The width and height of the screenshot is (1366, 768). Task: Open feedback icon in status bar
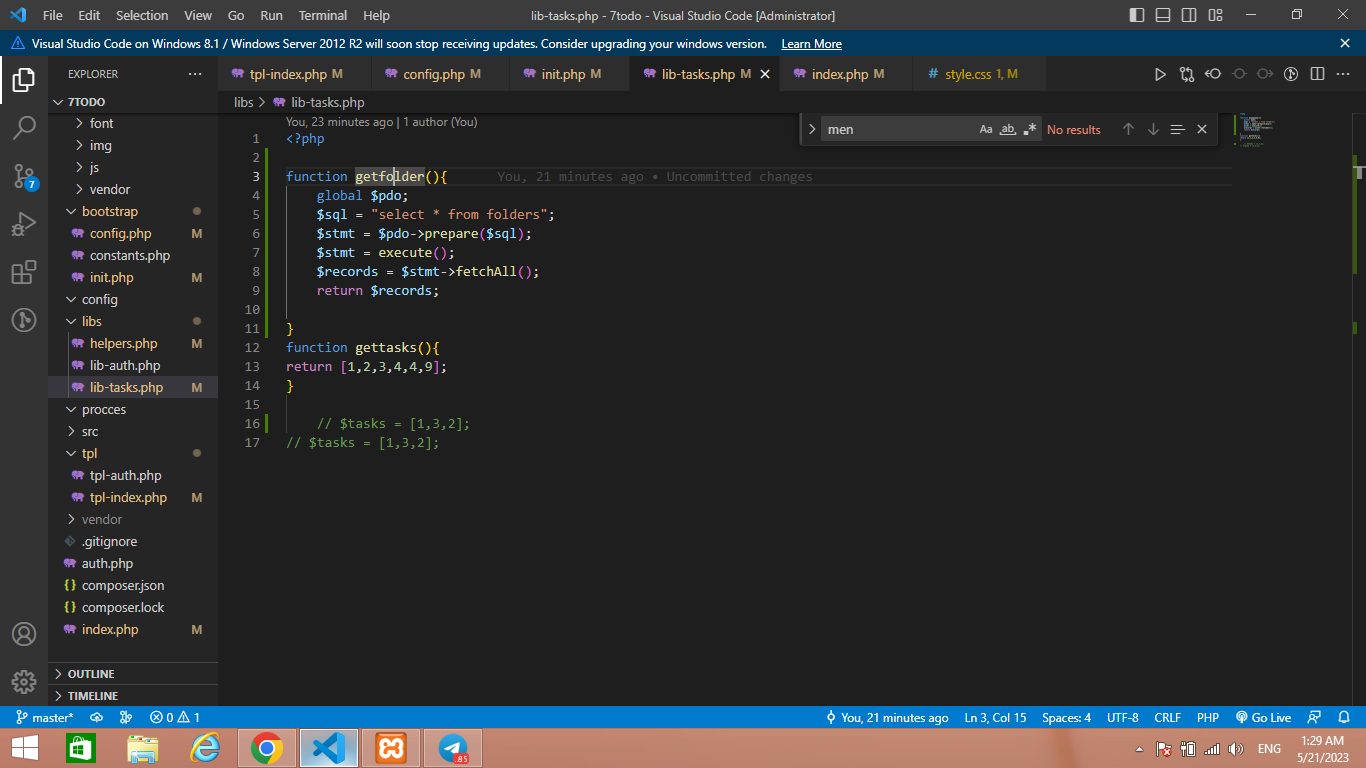[1315, 718]
